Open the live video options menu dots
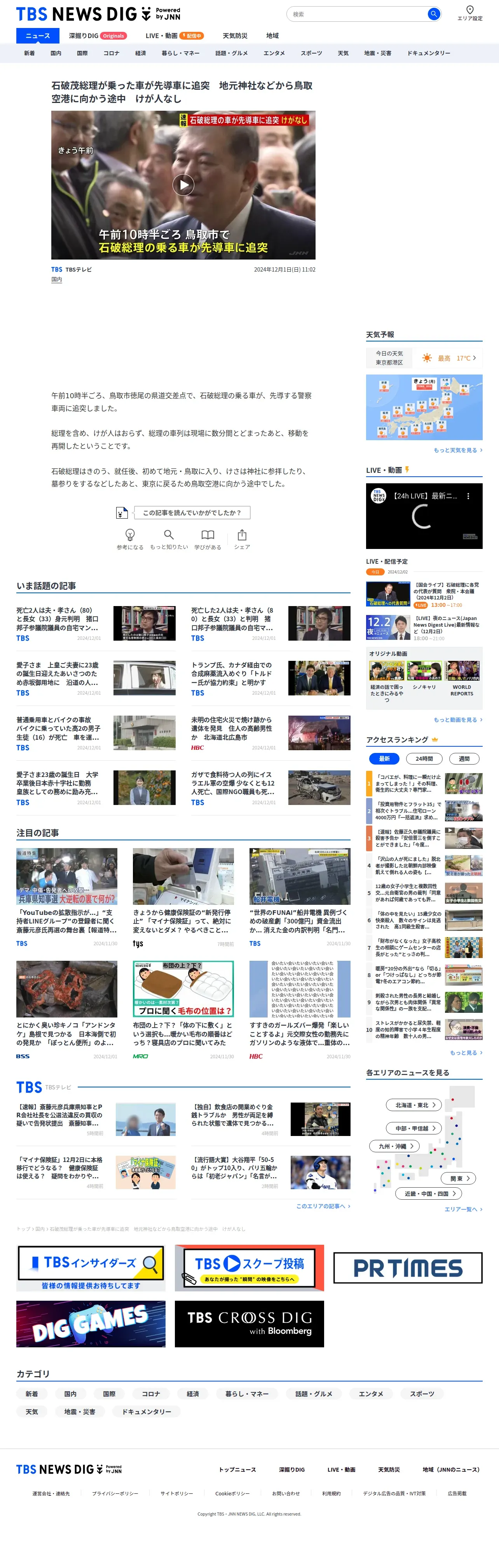Screen dimensions: 499x1568 coord(468,496)
